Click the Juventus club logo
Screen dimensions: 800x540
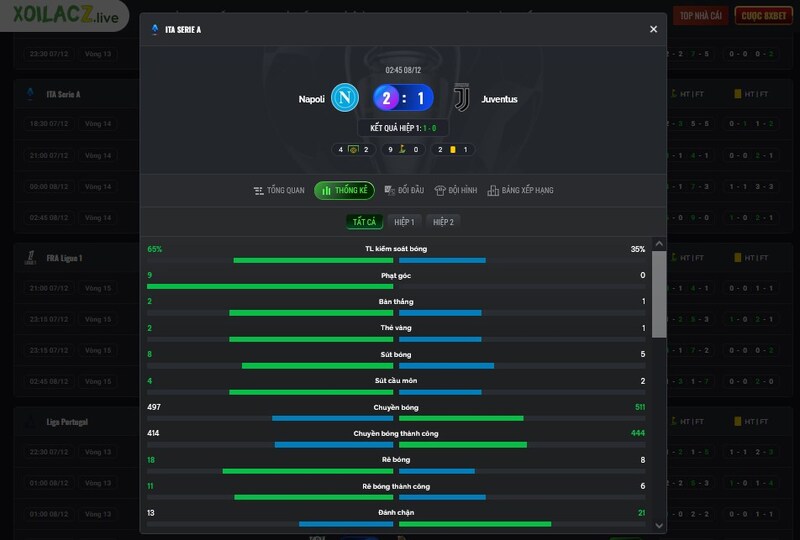[x=461, y=98]
